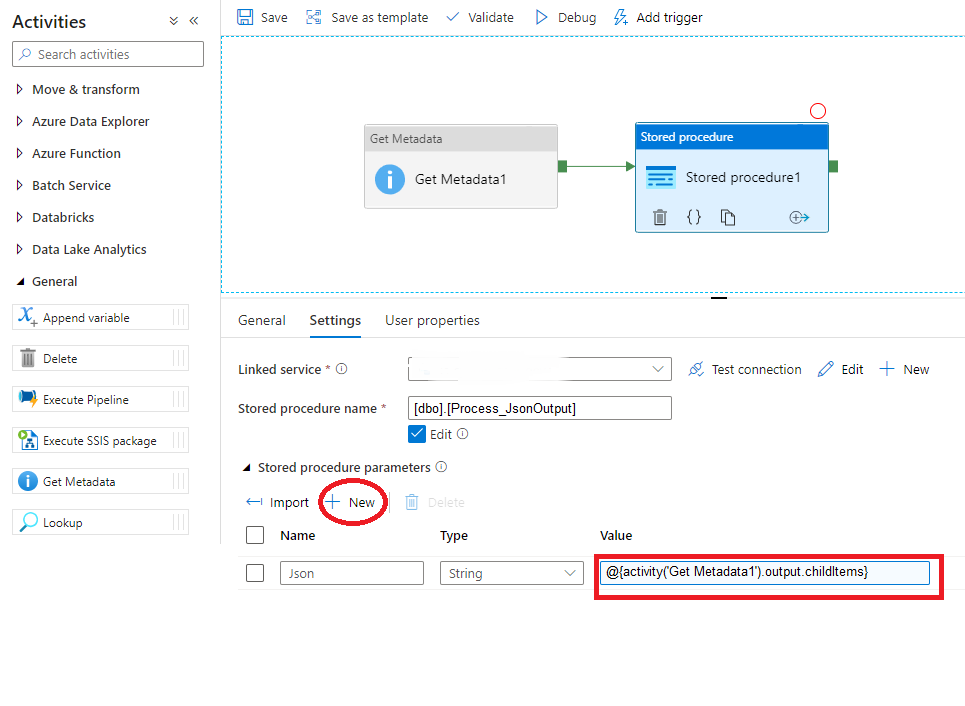Click the Edit pencil icon for linked service
Viewport: 965px width, 706px height.
[x=825, y=369]
